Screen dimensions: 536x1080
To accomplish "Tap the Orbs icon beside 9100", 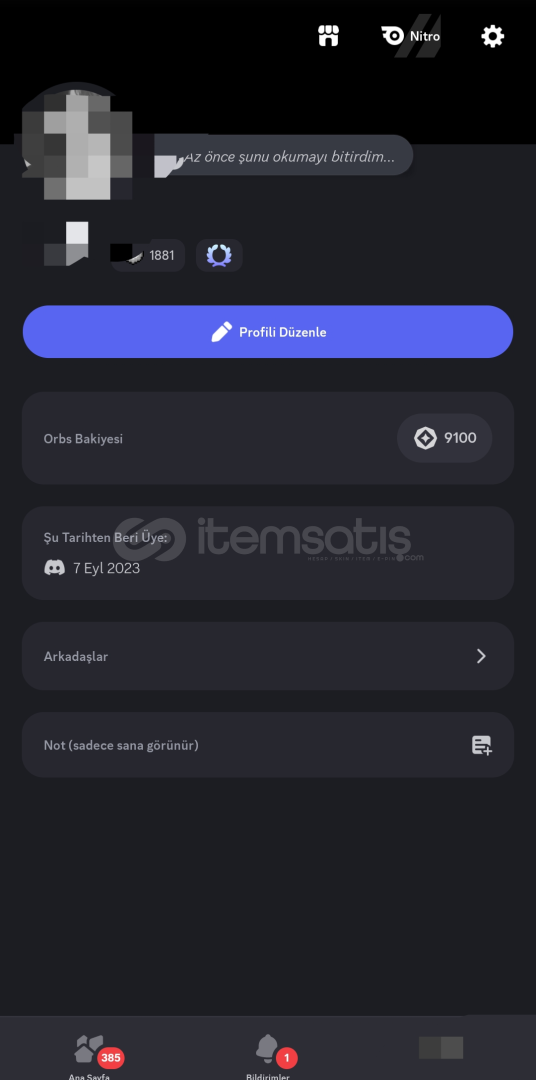I will point(425,438).
